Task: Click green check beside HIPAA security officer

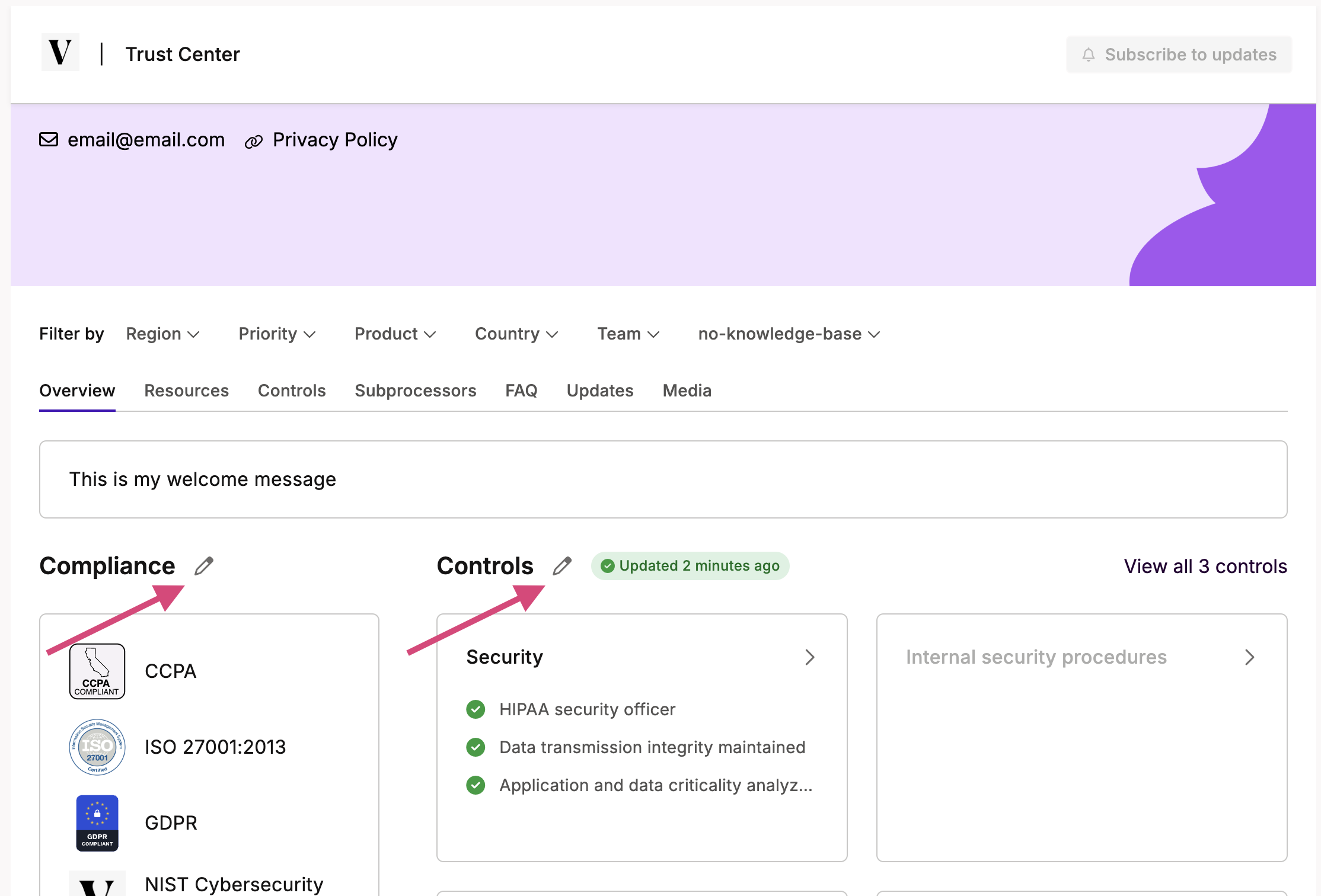Action: point(476,709)
